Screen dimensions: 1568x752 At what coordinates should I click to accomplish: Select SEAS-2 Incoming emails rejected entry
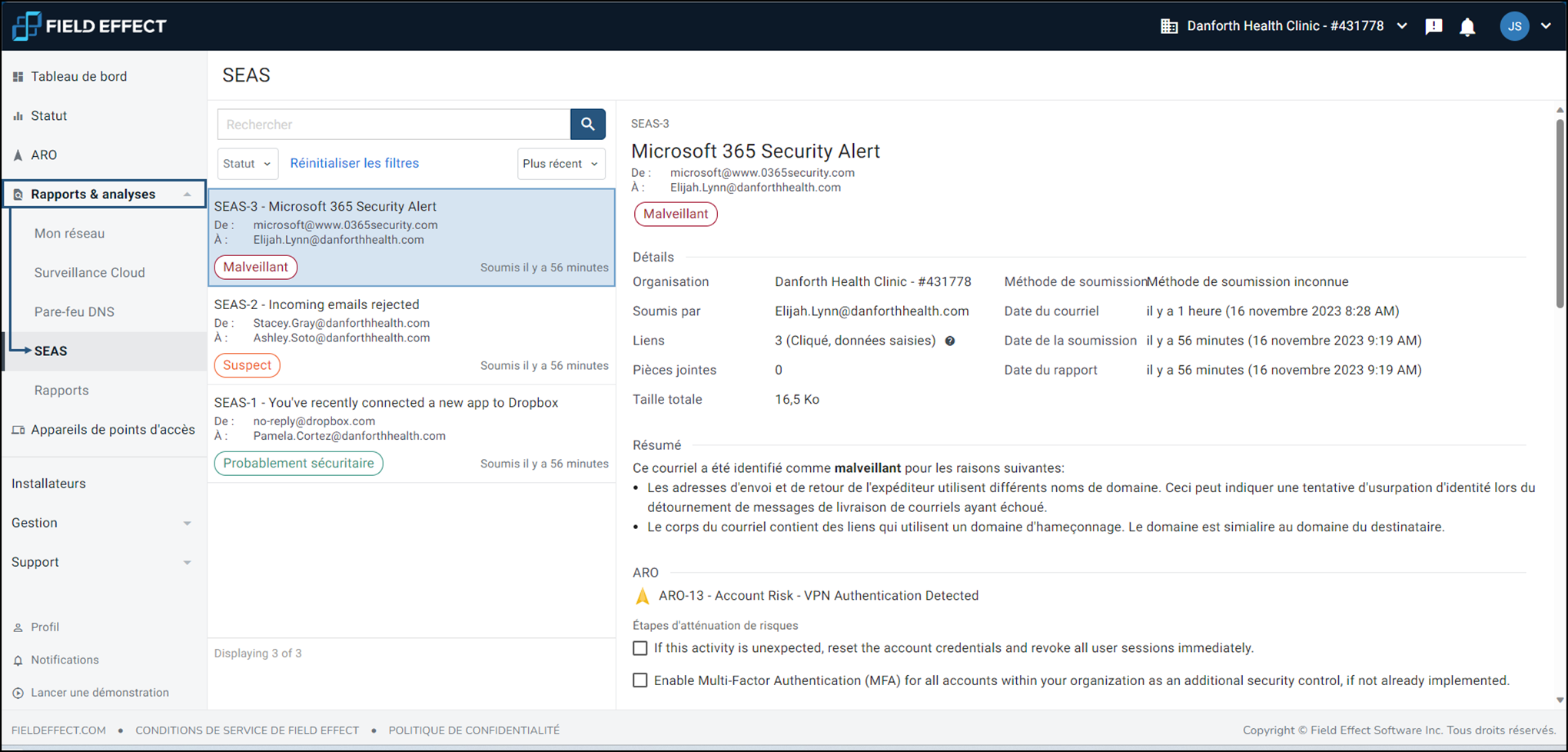(x=411, y=335)
